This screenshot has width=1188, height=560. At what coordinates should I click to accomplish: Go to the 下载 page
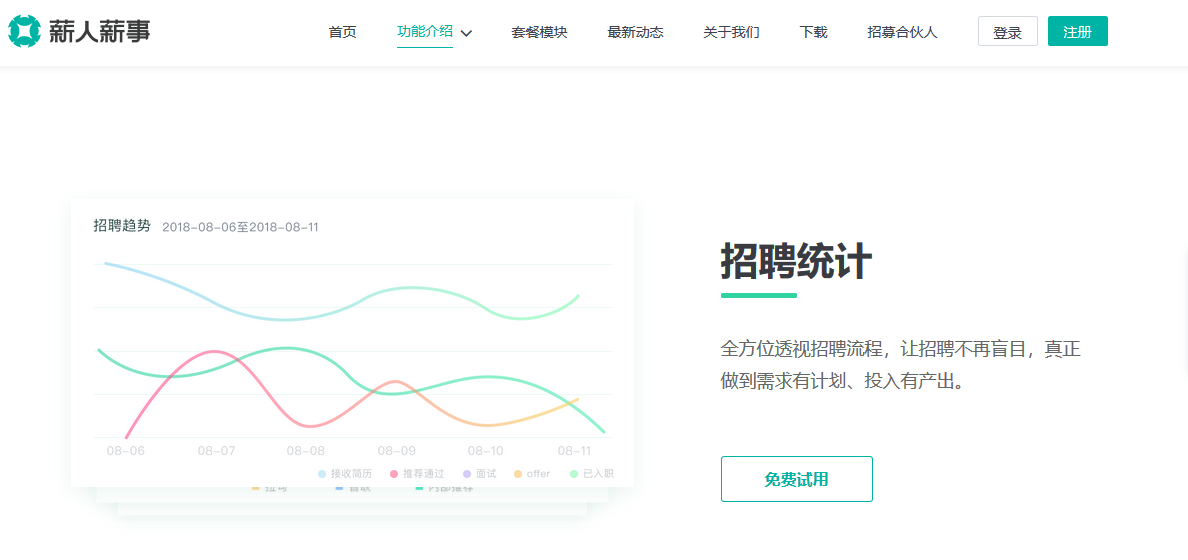(x=813, y=32)
